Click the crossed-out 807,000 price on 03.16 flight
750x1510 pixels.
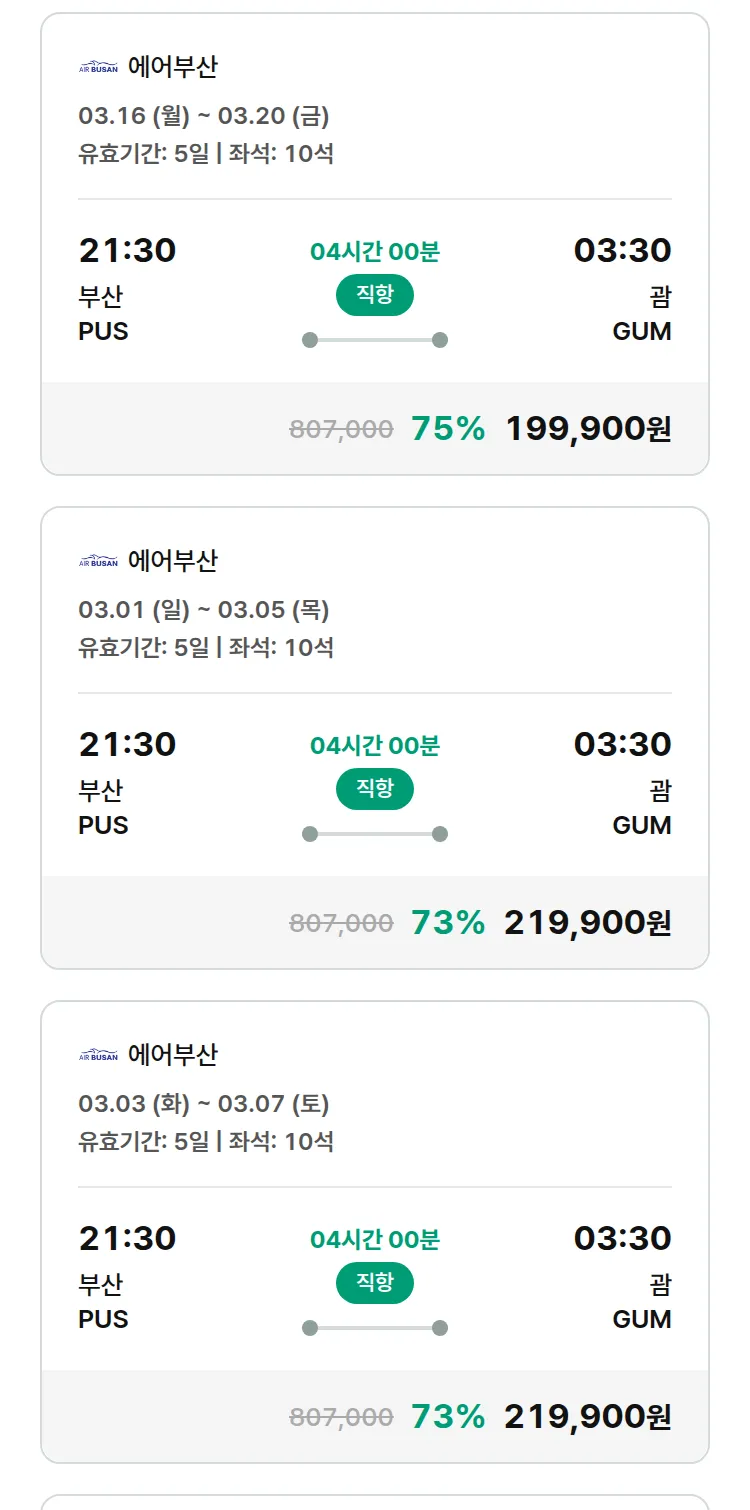341,430
